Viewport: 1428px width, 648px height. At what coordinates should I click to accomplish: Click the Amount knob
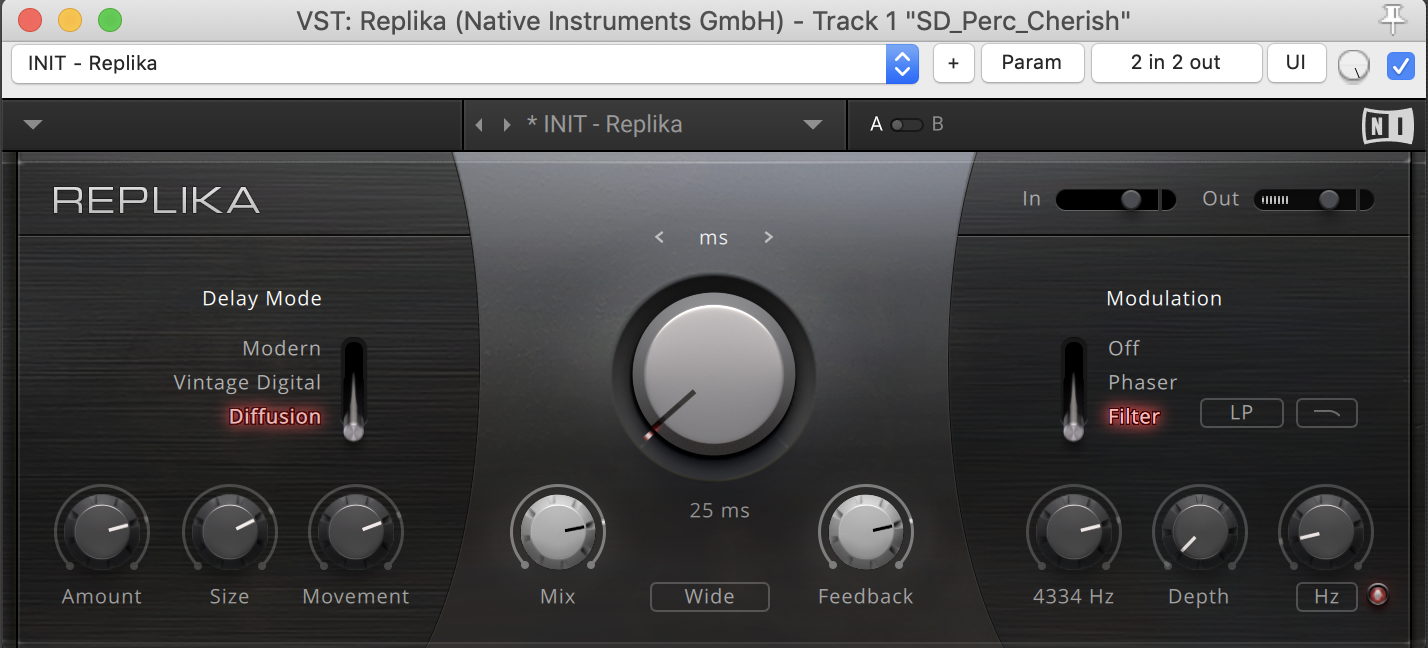pos(102,531)
